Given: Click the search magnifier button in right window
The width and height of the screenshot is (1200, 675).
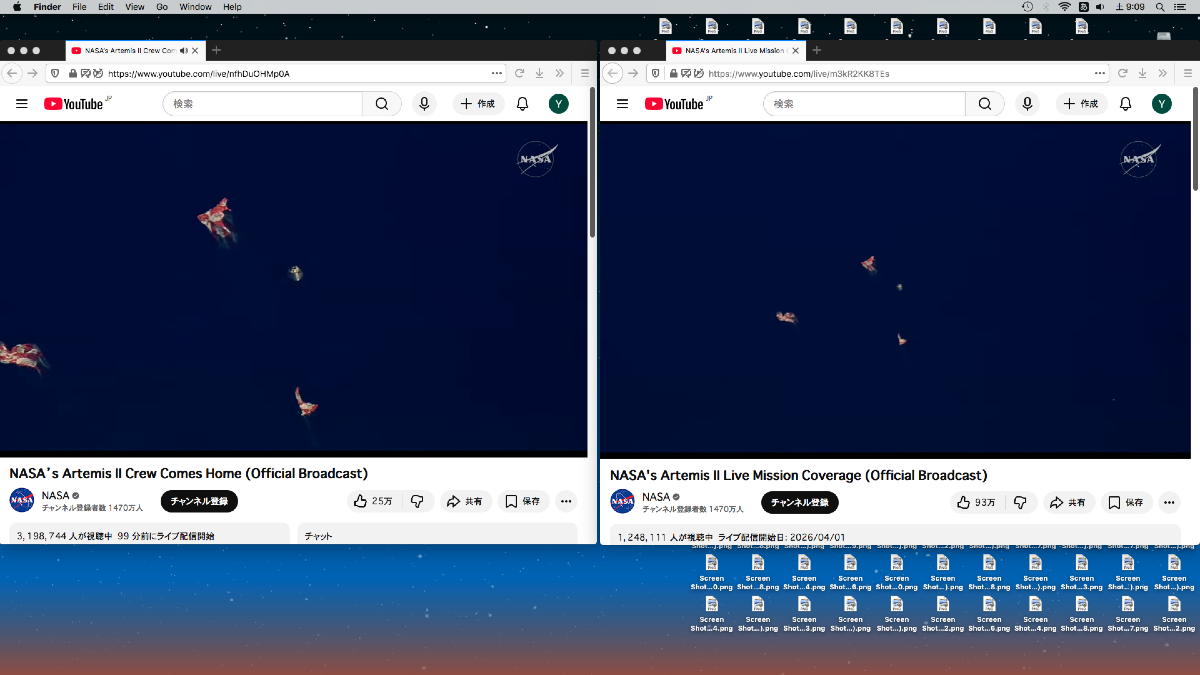Looking at the screenshot, I should click(985, 103).
